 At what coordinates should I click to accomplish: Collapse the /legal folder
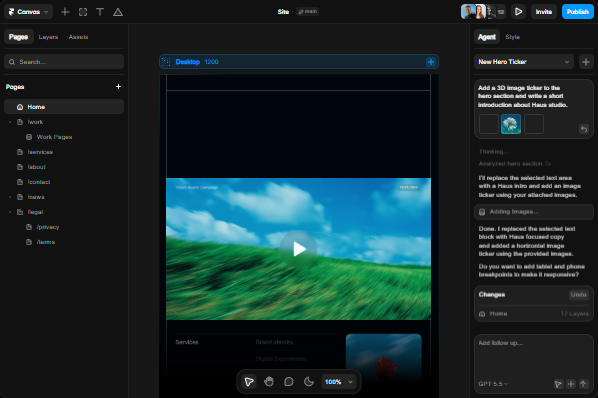point(10,212)
